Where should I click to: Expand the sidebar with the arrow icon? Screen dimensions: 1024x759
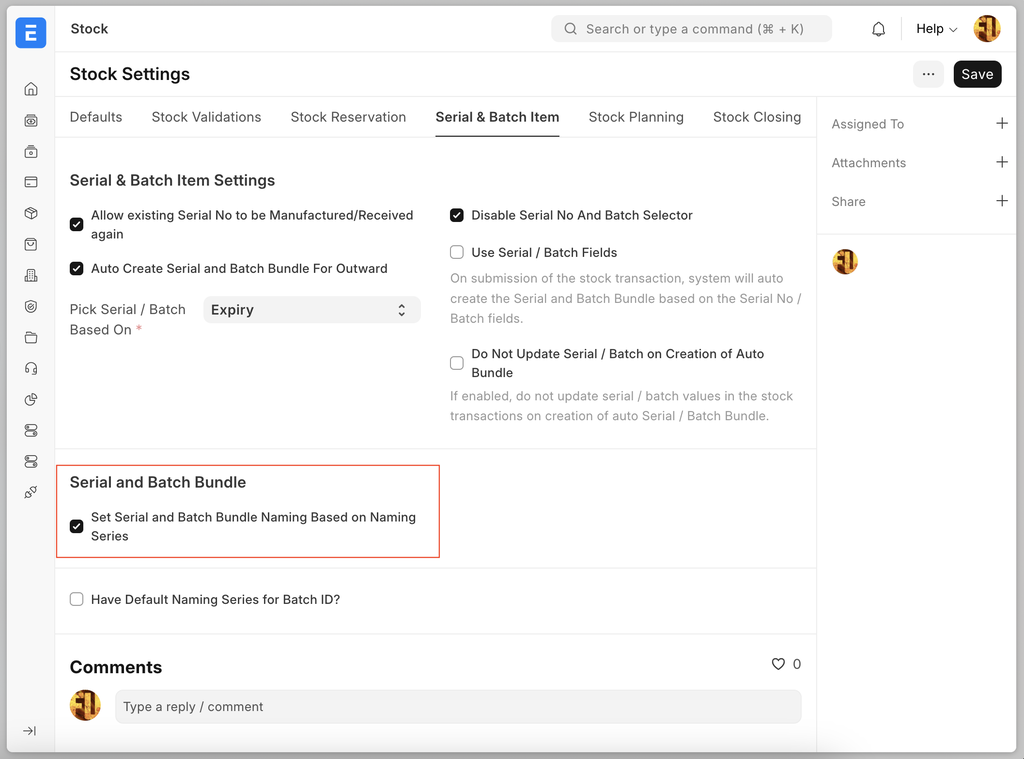(30, 731)
